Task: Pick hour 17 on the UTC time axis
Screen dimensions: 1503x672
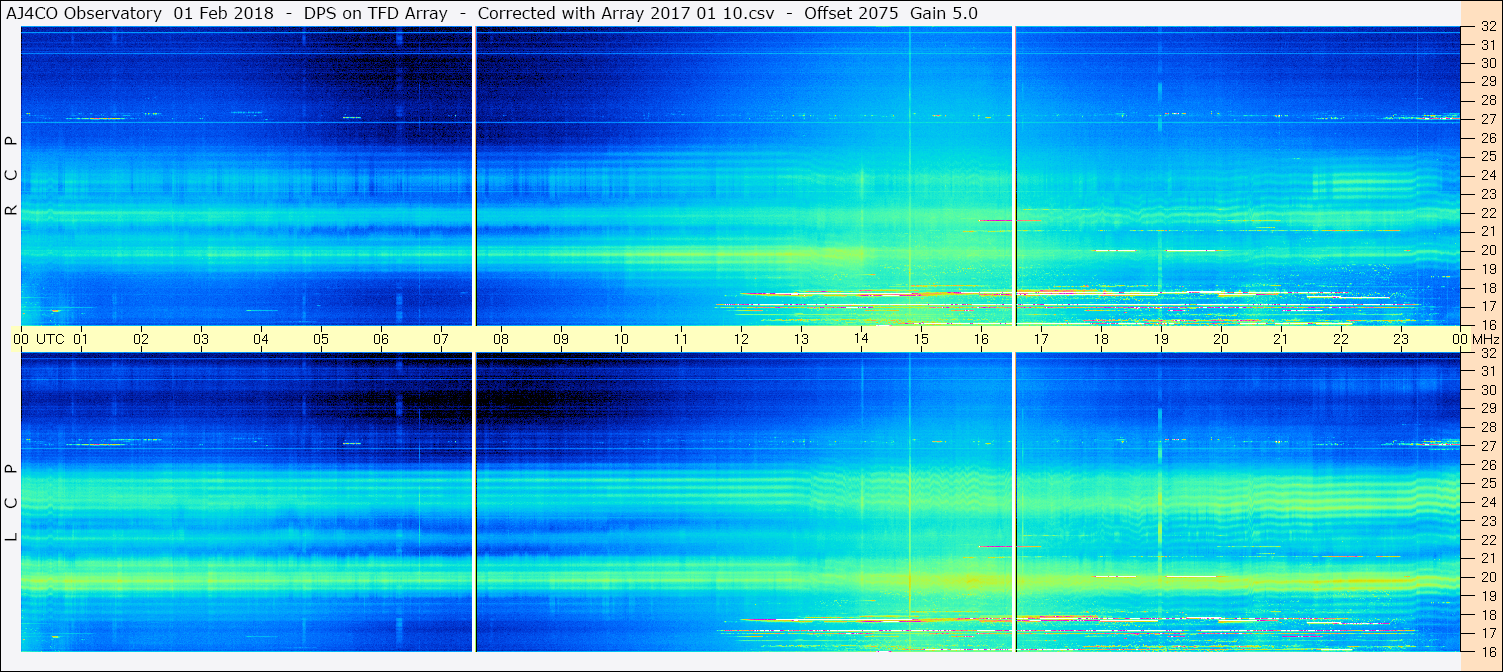Action: point(1041,339)
